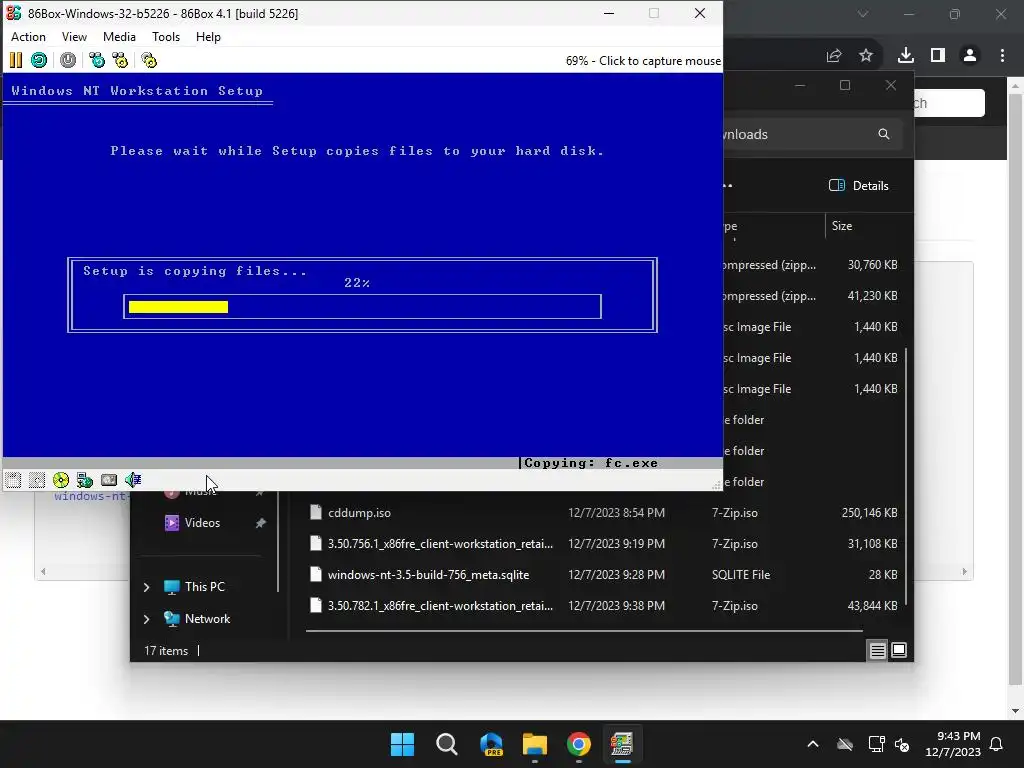The image size is (1024, 768).
Task: Expand the Network tree node
Action: pos(146,618)
